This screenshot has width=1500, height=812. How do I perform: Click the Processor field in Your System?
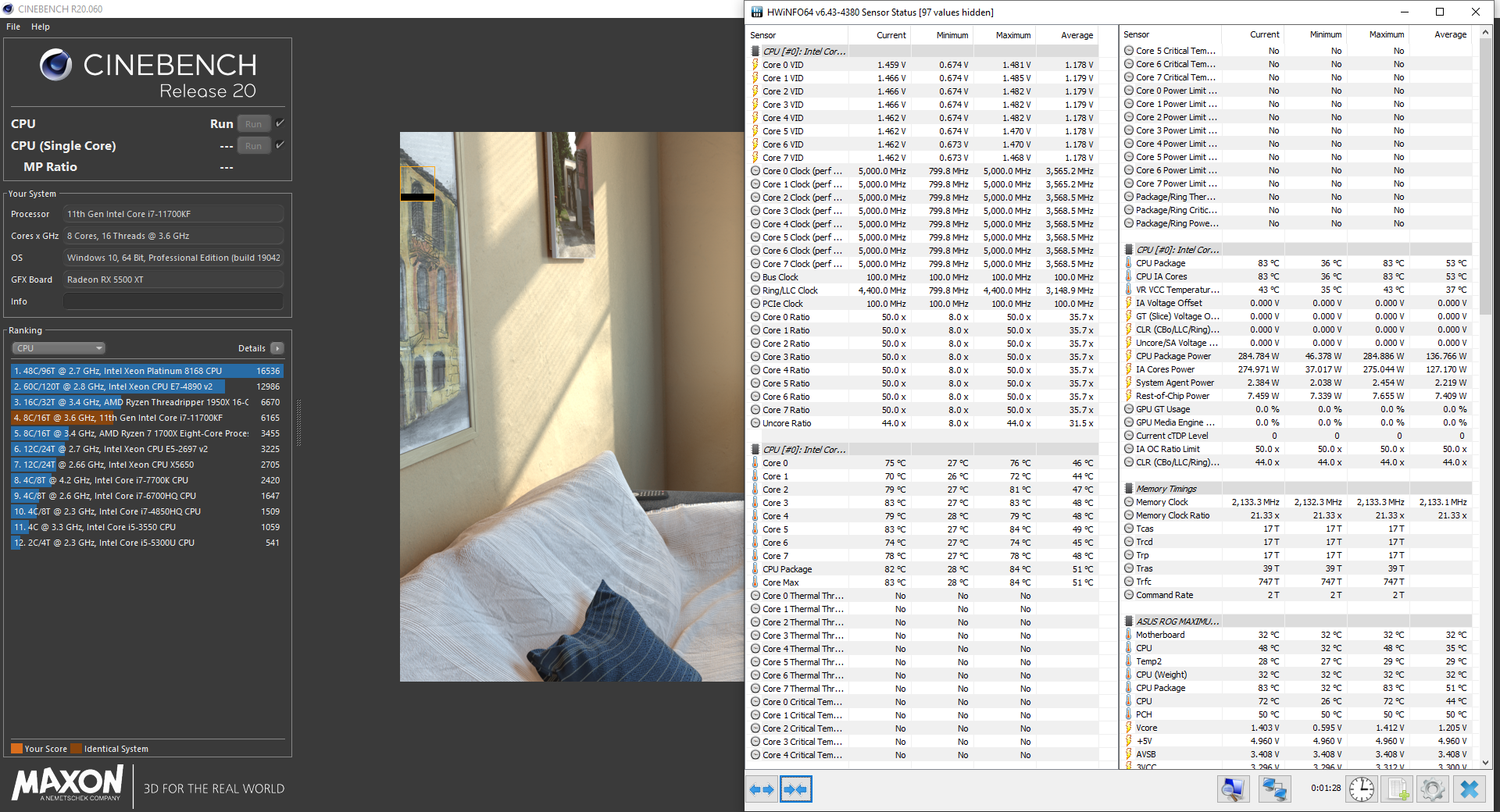[173, 214]
